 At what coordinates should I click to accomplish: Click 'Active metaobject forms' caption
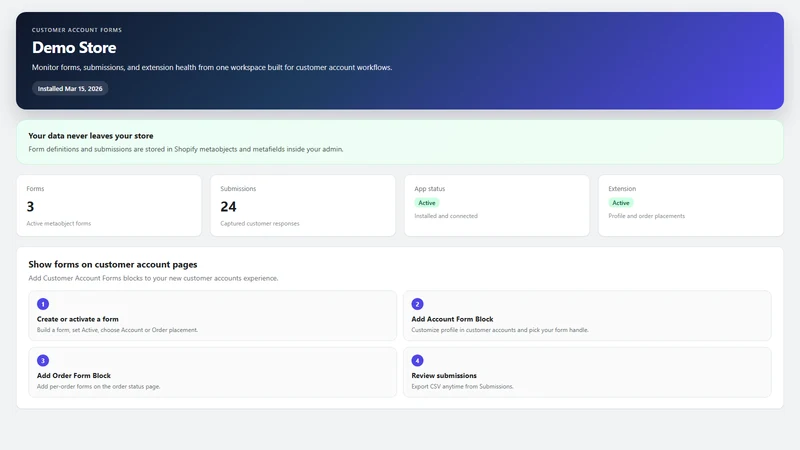point(59,223)
